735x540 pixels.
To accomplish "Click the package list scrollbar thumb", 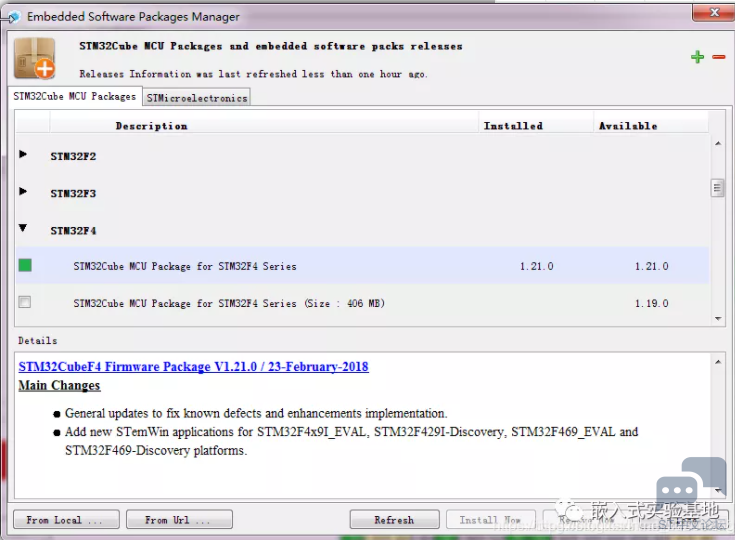I will tap(717, 188).
